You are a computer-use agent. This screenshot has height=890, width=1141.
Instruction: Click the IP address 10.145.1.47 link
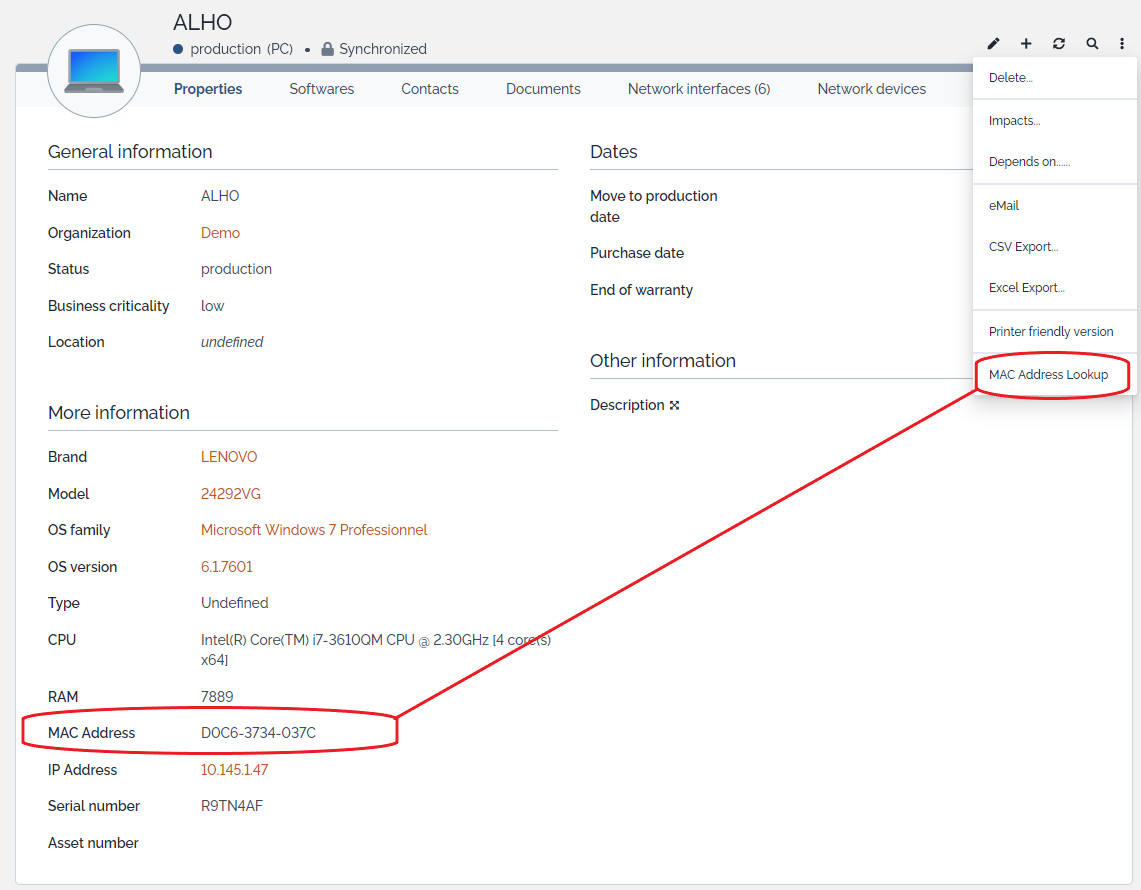[234, 770]
